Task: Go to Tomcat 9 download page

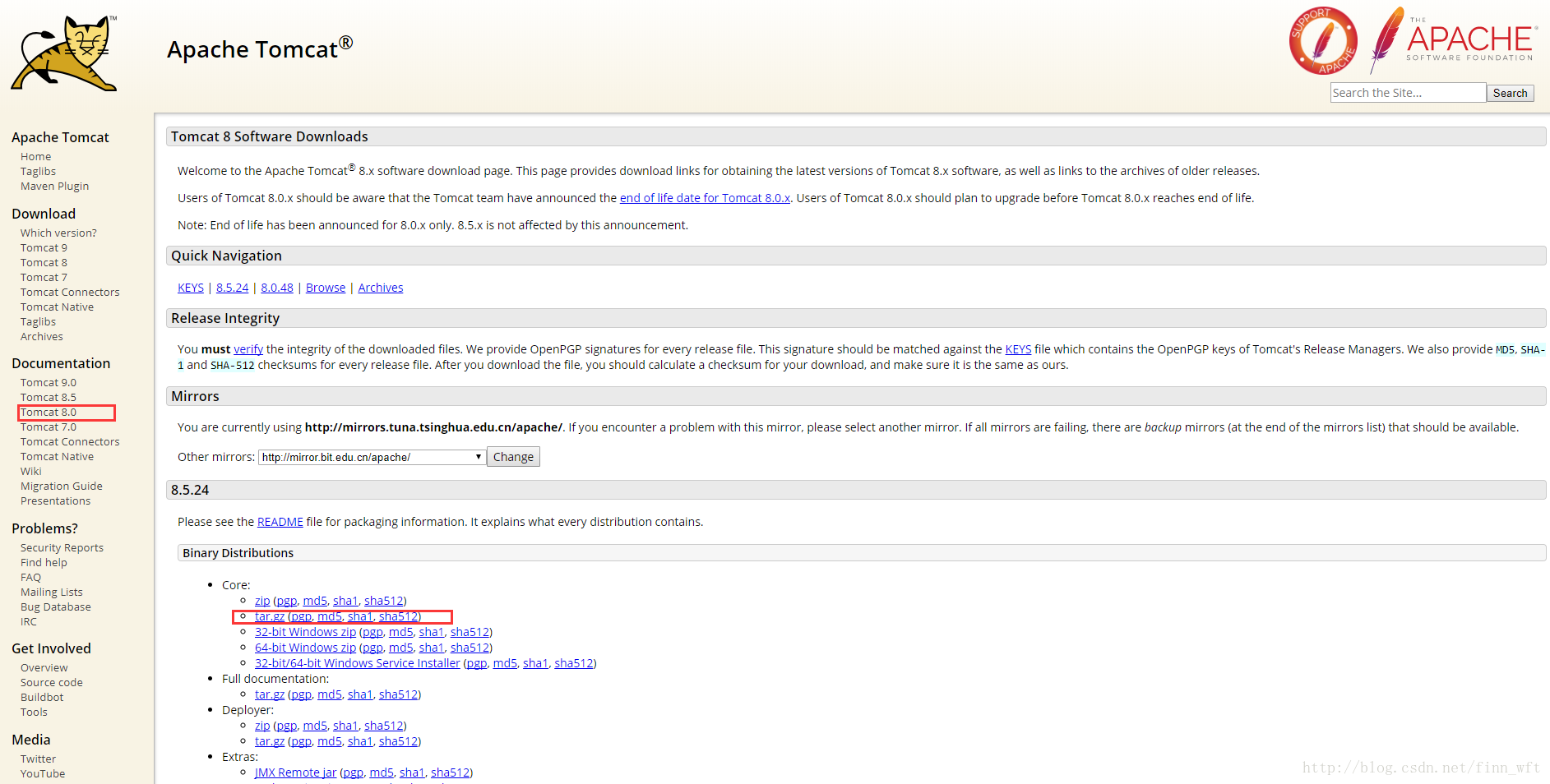Action: pyautogui.click(x=44, y=248)
